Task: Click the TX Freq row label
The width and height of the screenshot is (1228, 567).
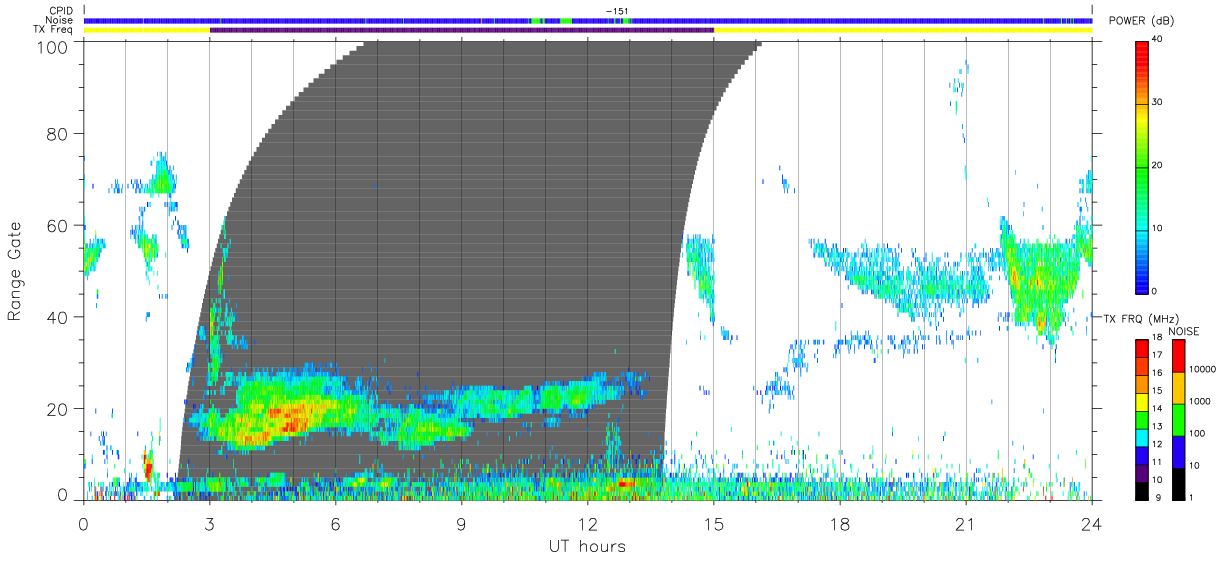Action: pyautogui.click(x=54, y=30)
